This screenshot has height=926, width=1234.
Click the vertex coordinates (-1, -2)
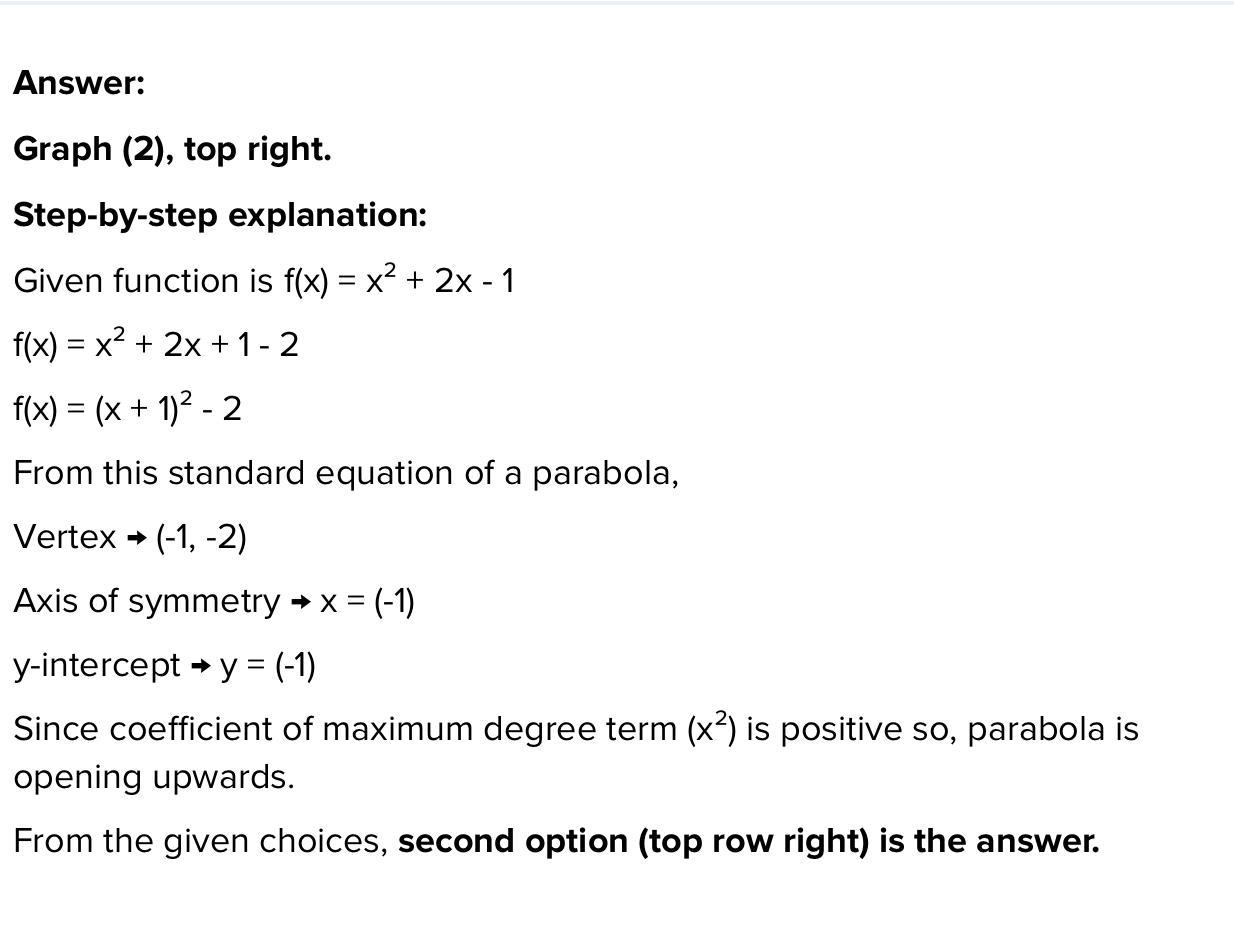pyautogui.click(x=201, y=537)
